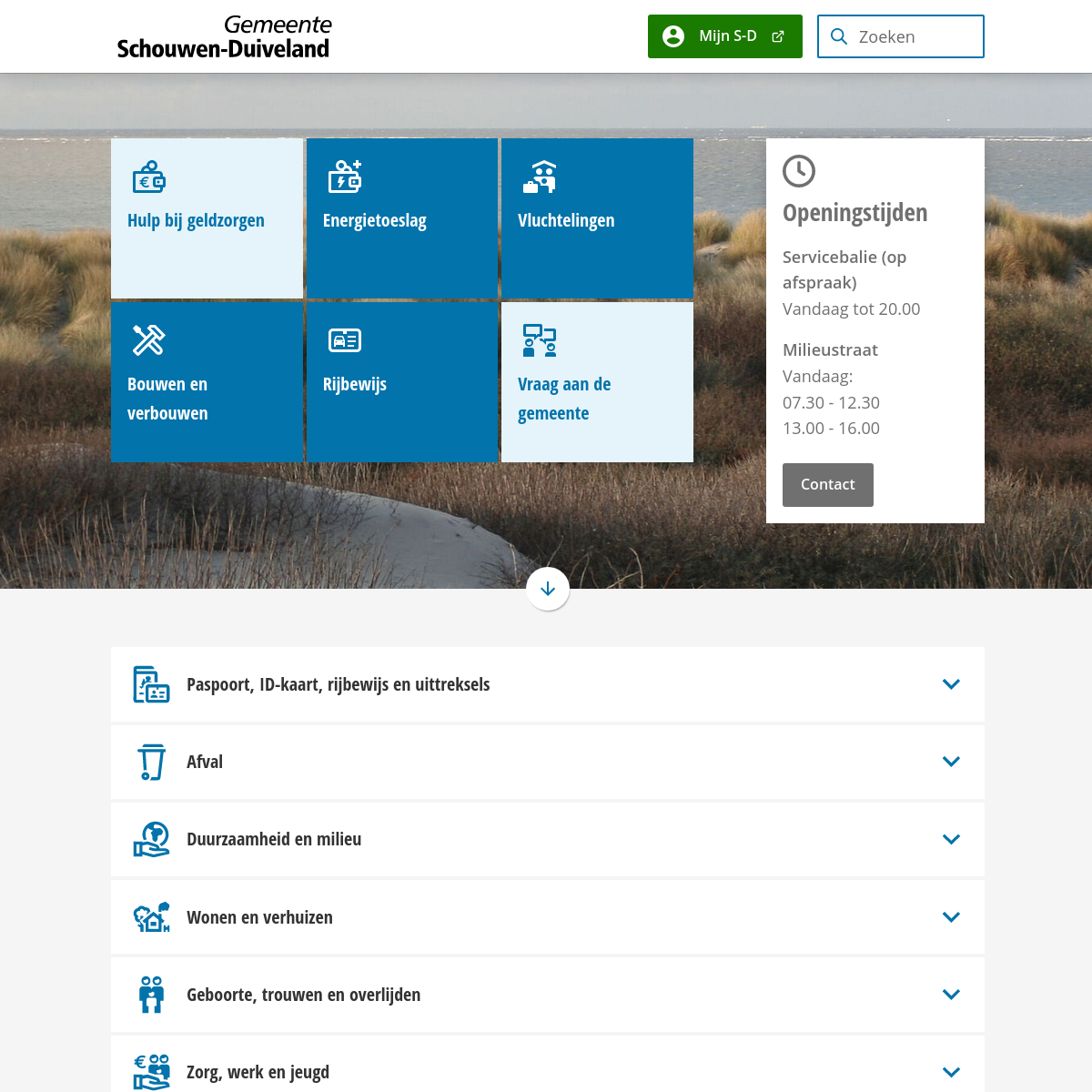1092x1092 pixels.
Task: Click the Contact button
Action: pyautogui.click(x=828, y=485)
